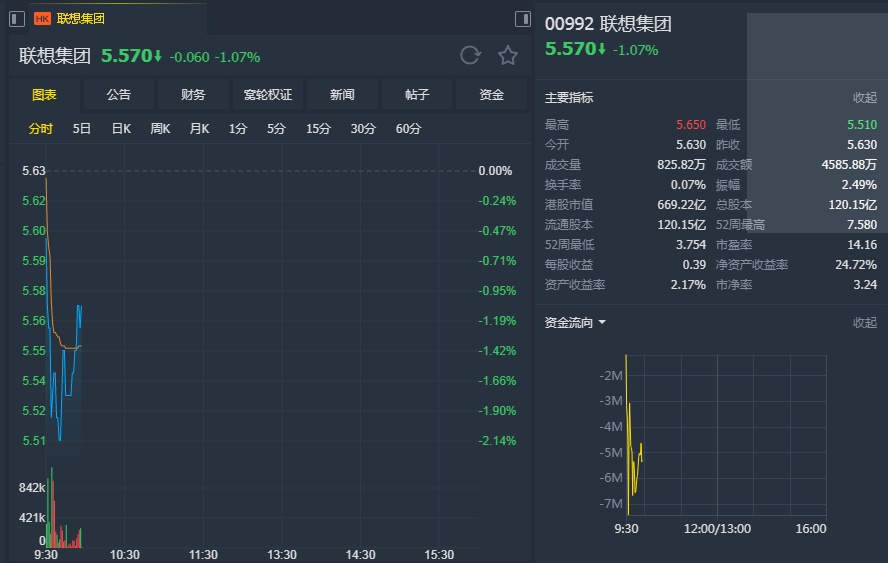
Task: Switch to the 财务 tab
Action: pos(193,95)
